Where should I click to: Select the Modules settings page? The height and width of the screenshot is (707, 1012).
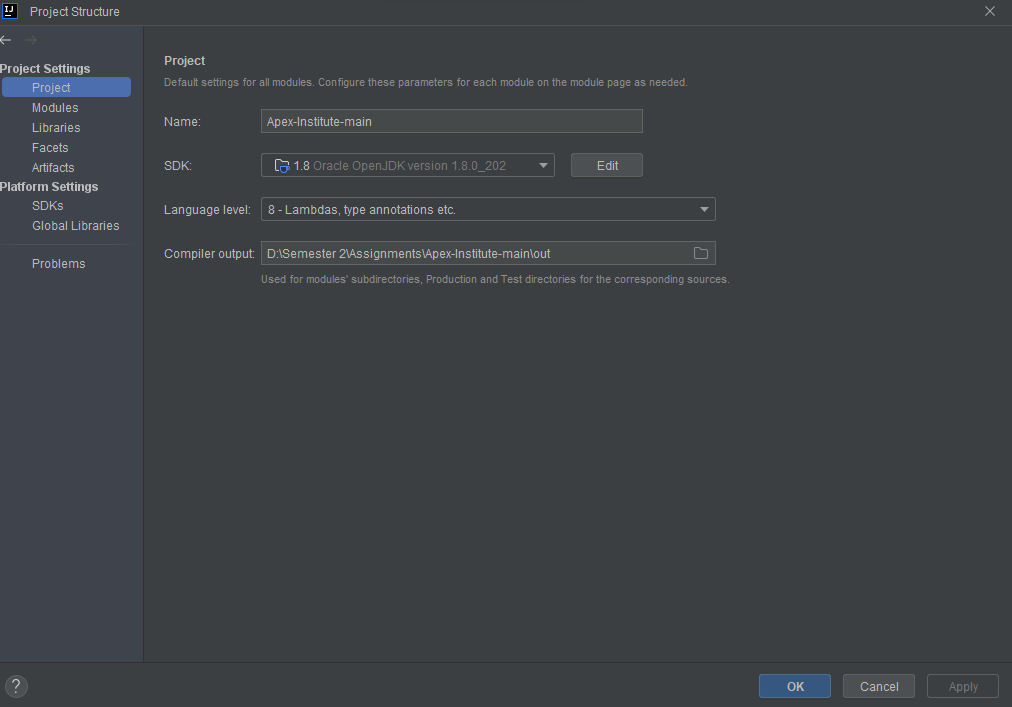[x=55, y=107]
